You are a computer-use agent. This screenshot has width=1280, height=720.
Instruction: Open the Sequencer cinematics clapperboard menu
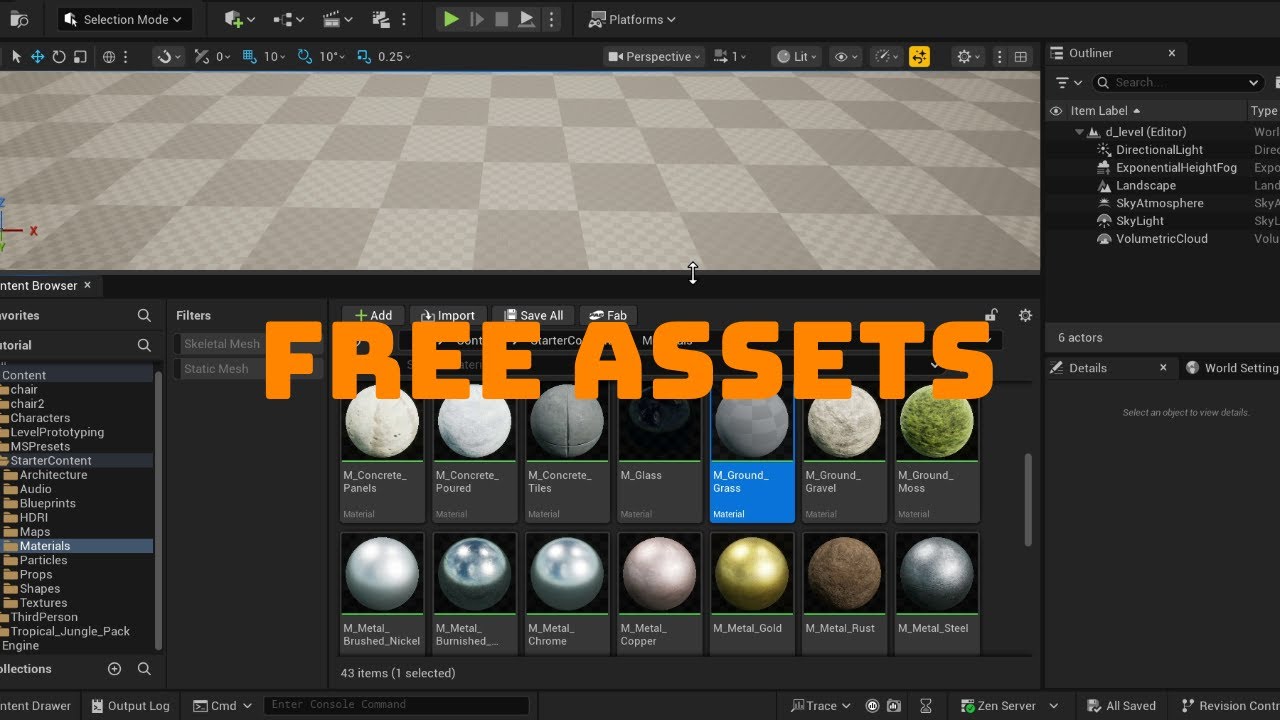(x=338, y=19)
